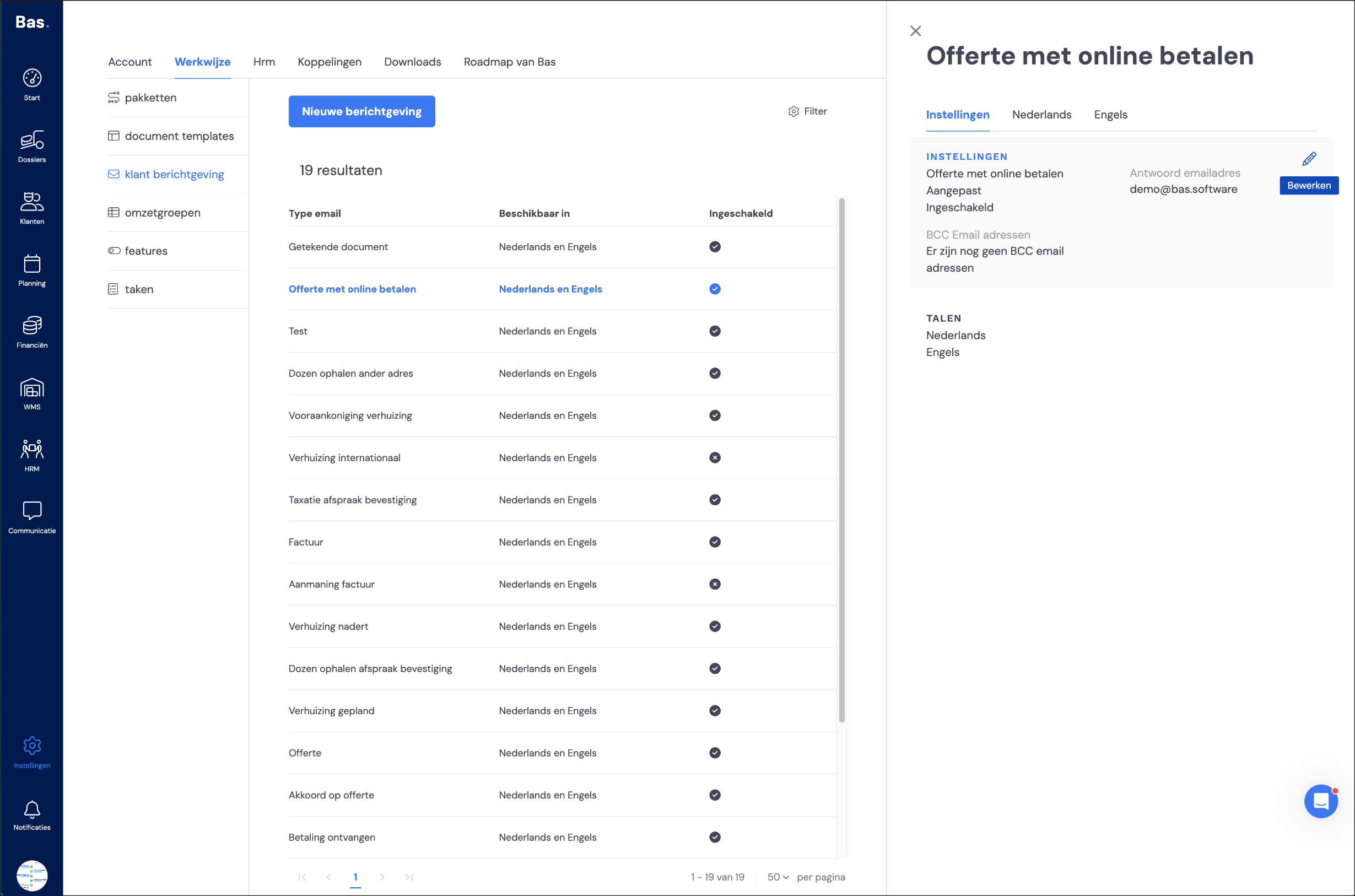Viewport: 1355px width, 896px height.
Task: Open Dozen ophalen afspraak bevestiging row
Action: [x=562, y=668]
